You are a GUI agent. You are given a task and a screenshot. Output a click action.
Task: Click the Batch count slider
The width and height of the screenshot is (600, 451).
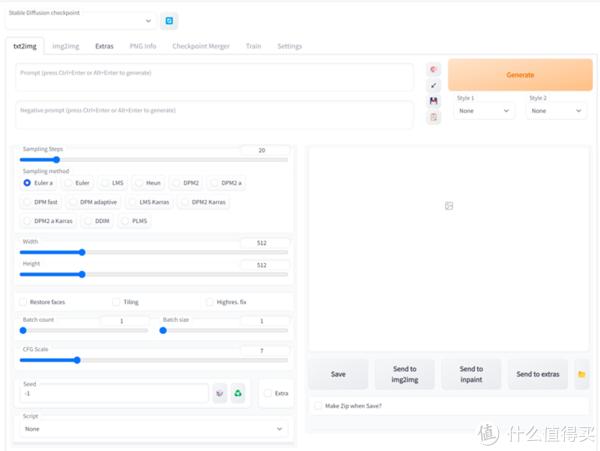click(84, 331)
